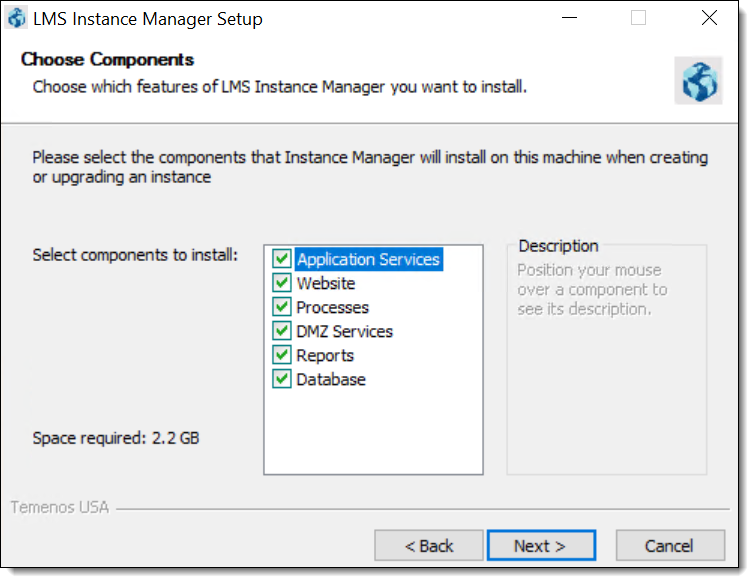The height and width of the screenshot is (583, 754).
Task: Click the empty area of components list
Action: [373, 431]
